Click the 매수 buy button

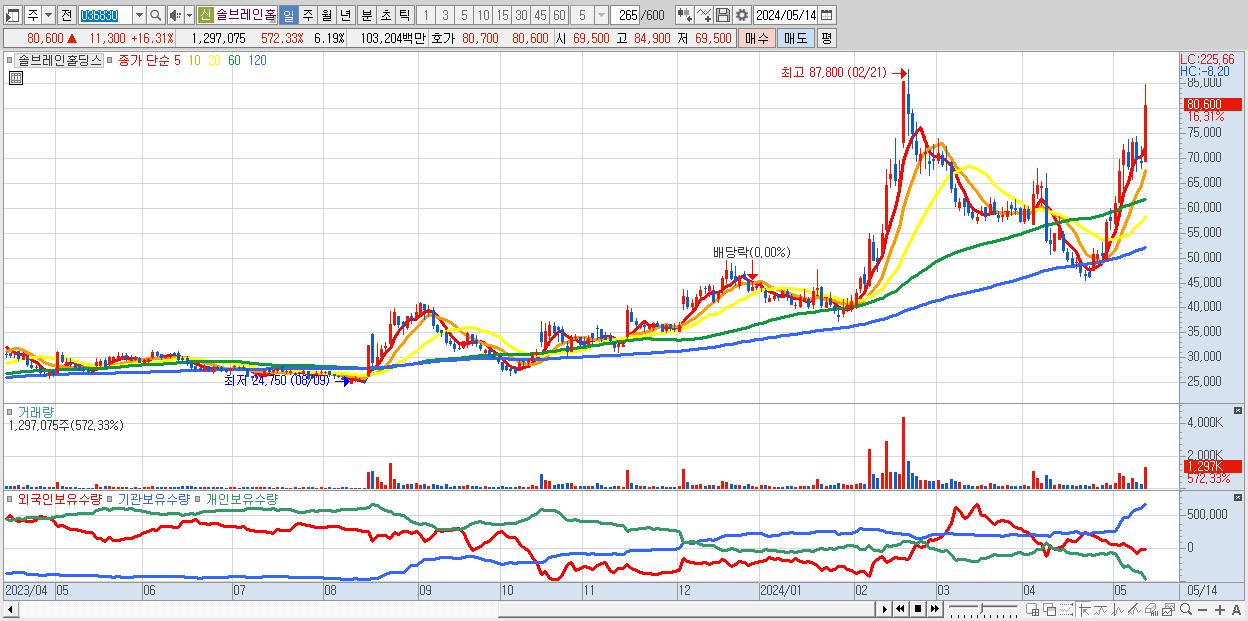[x=755, y=38]
